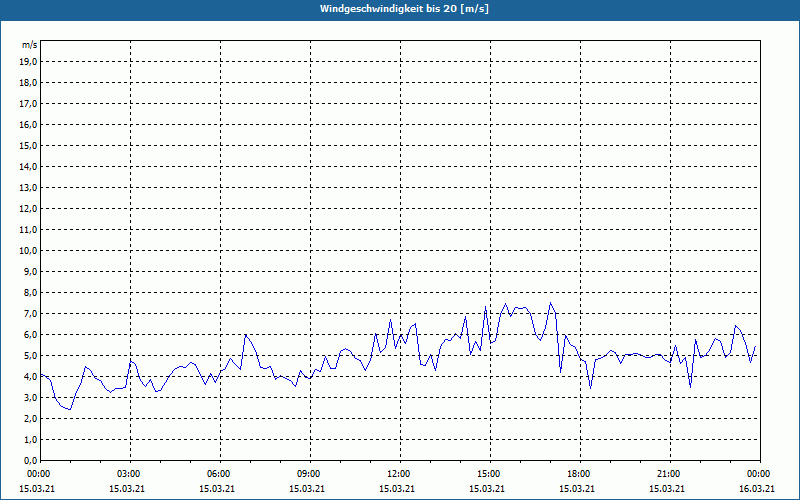This screenshot has width=800, height=500.
Task: Click the m/s unit label on the y-axis
Action: coord(29,45)
